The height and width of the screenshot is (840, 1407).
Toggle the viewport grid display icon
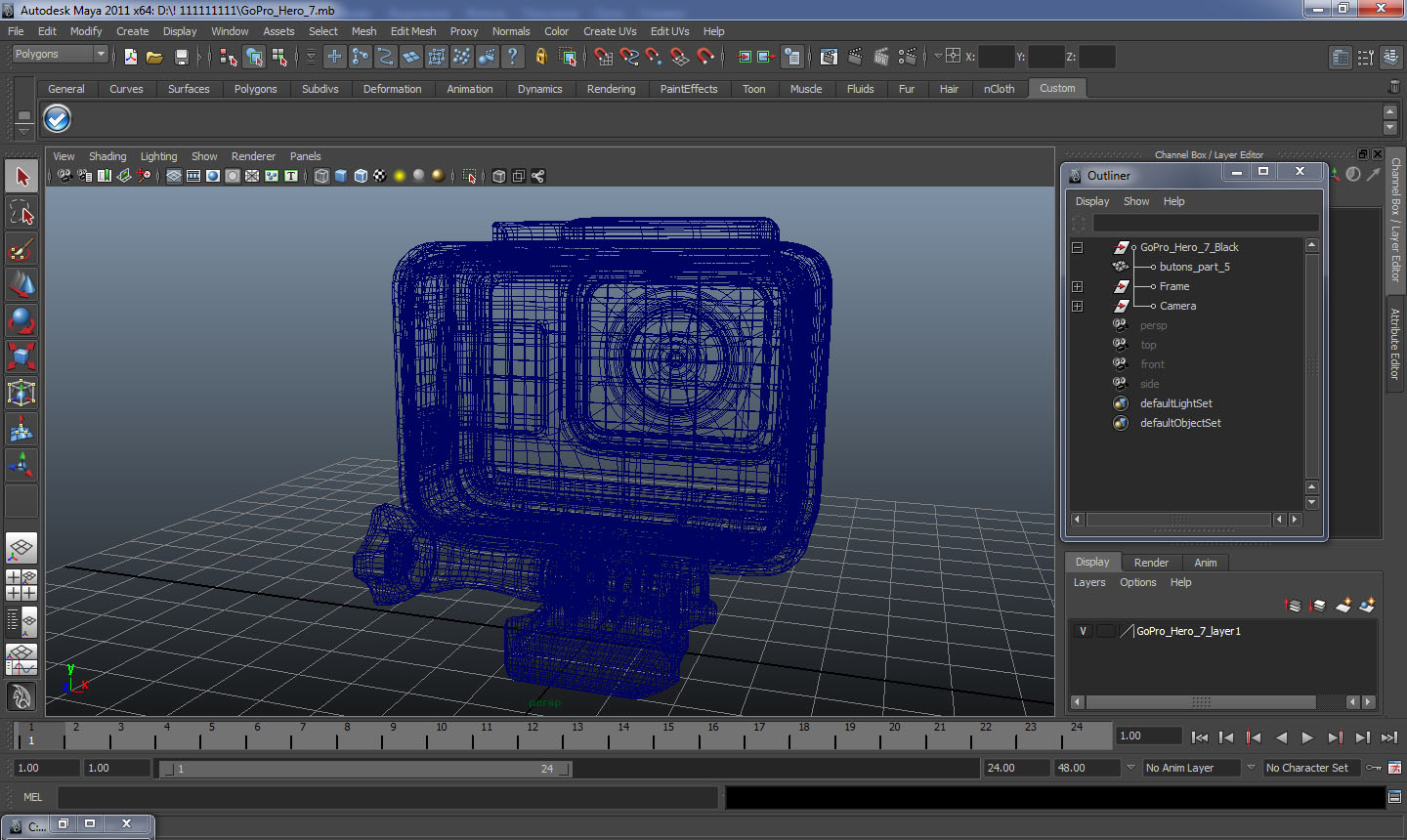click(174, 176)
